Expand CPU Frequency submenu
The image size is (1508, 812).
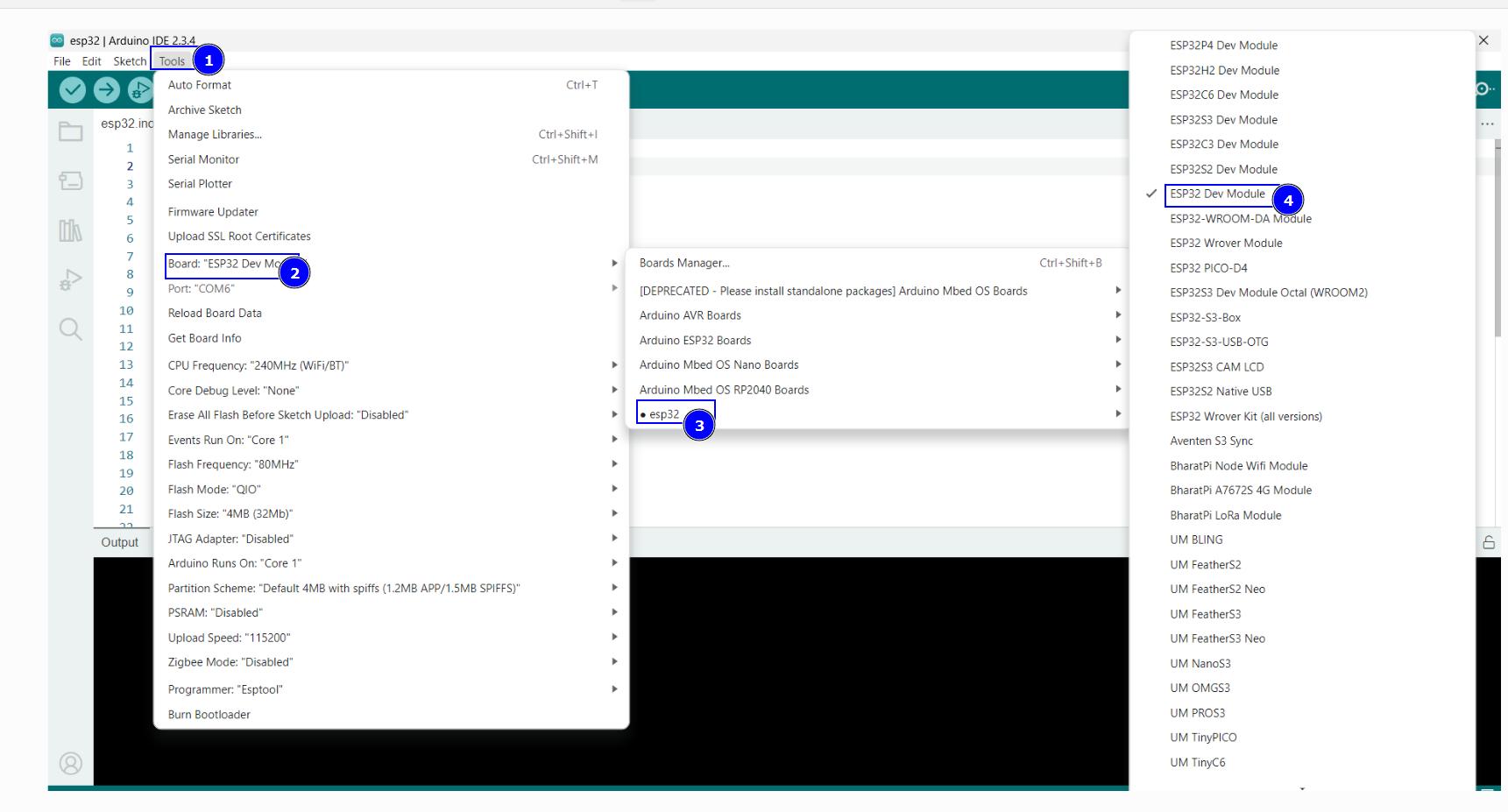click(x=391, y=365)
